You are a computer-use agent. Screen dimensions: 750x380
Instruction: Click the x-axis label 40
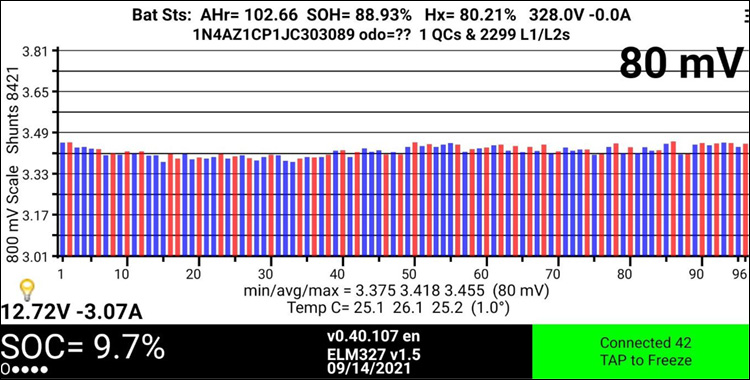pos(338,275)
